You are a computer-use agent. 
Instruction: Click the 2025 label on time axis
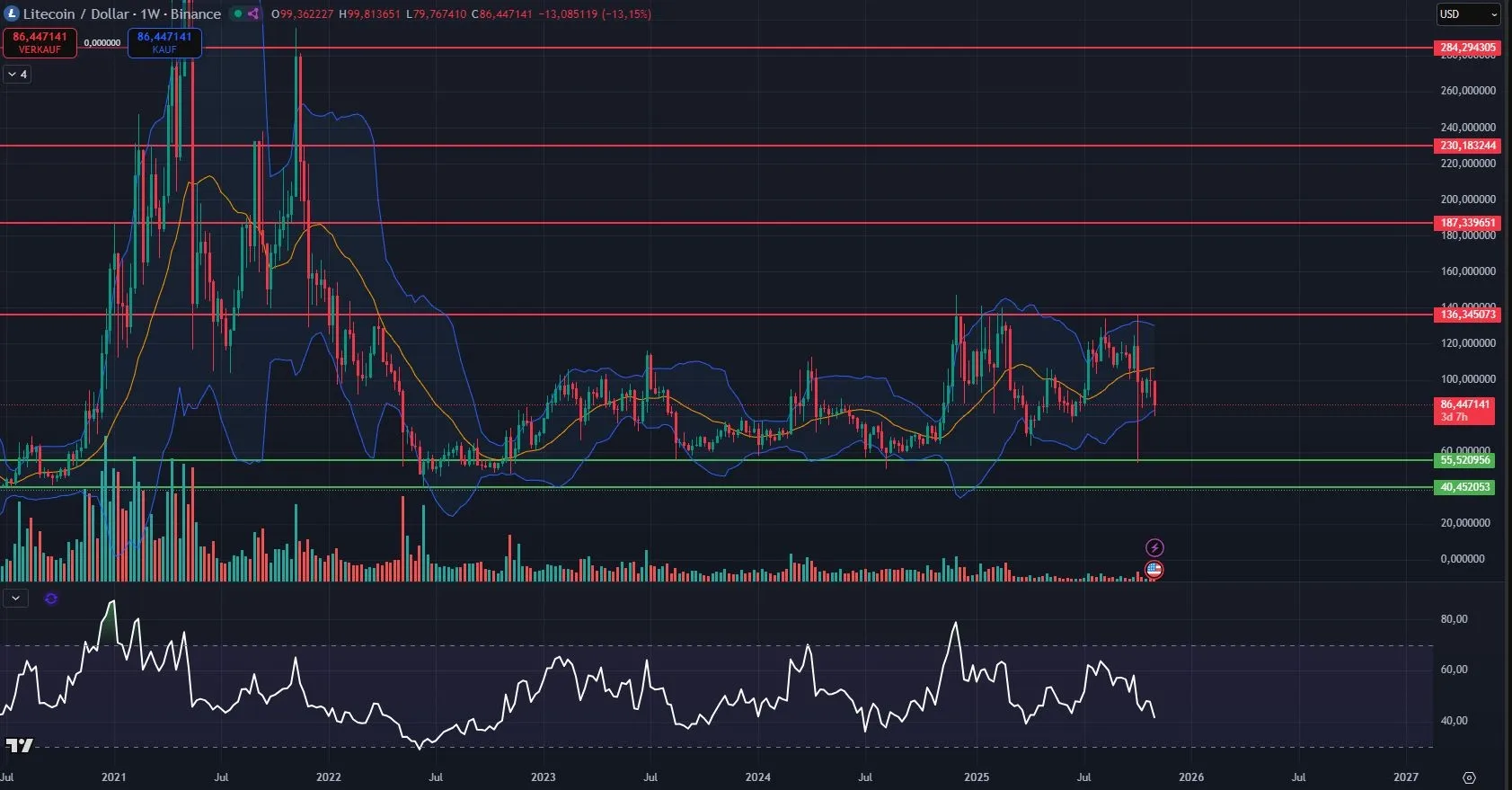point(977,777)
